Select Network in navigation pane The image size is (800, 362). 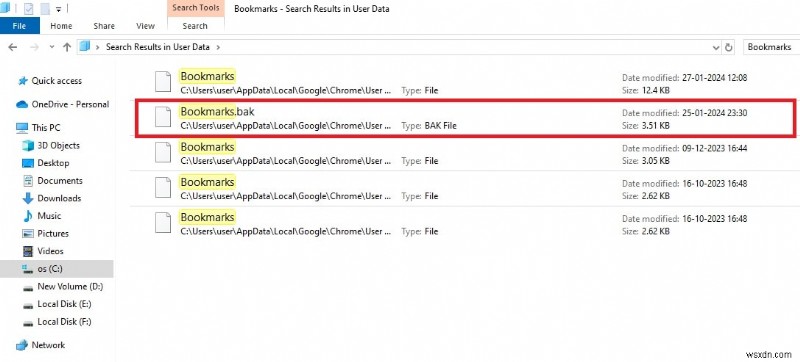pos(48,345)
